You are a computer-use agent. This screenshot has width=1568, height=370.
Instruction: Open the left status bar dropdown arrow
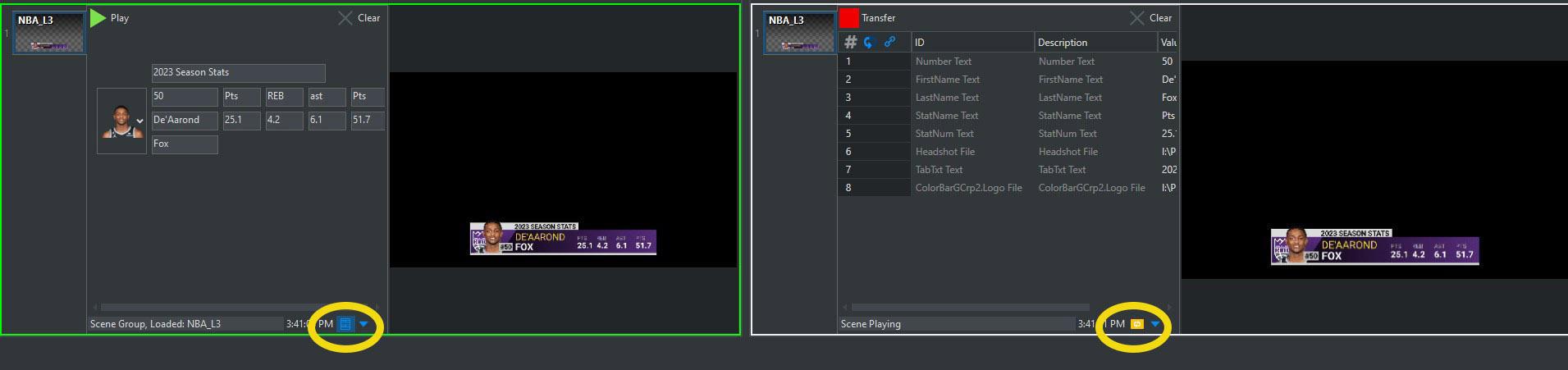(363, 324)
